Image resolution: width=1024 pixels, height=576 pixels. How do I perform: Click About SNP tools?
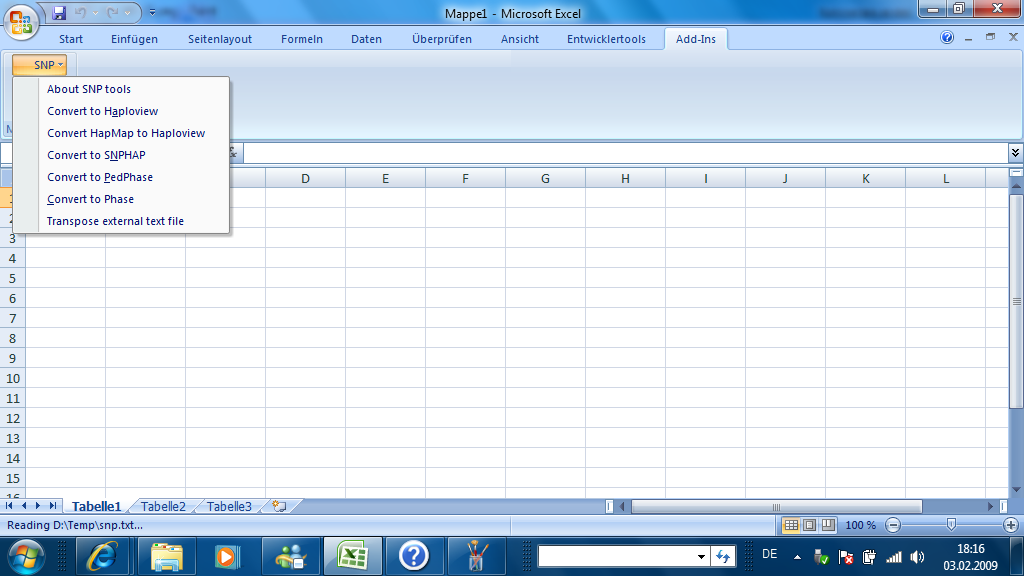(x=88, y=89)
